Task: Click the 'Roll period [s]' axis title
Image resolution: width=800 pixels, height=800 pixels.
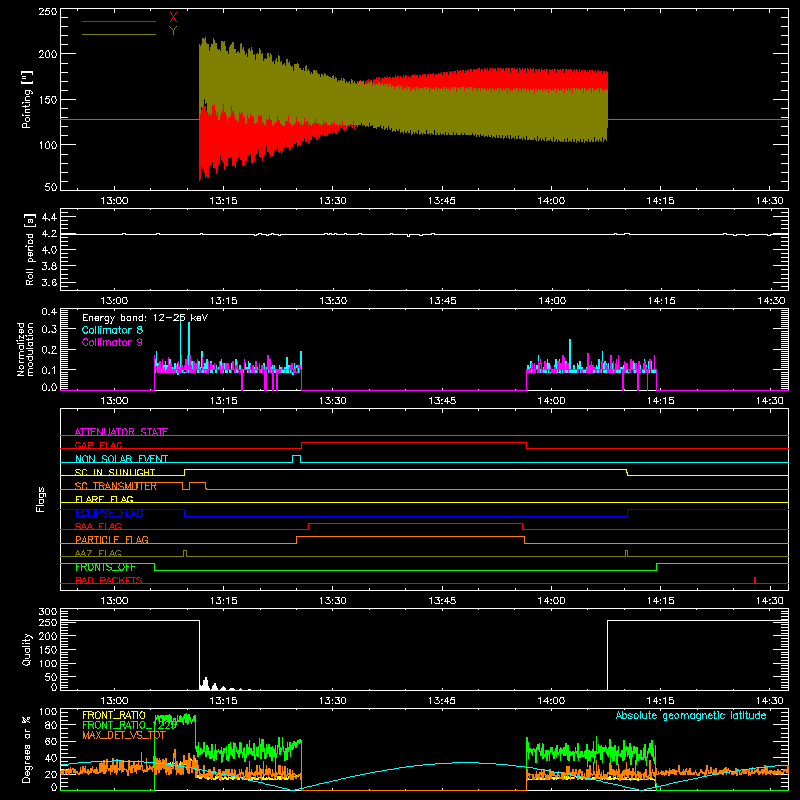Action: 30,250
